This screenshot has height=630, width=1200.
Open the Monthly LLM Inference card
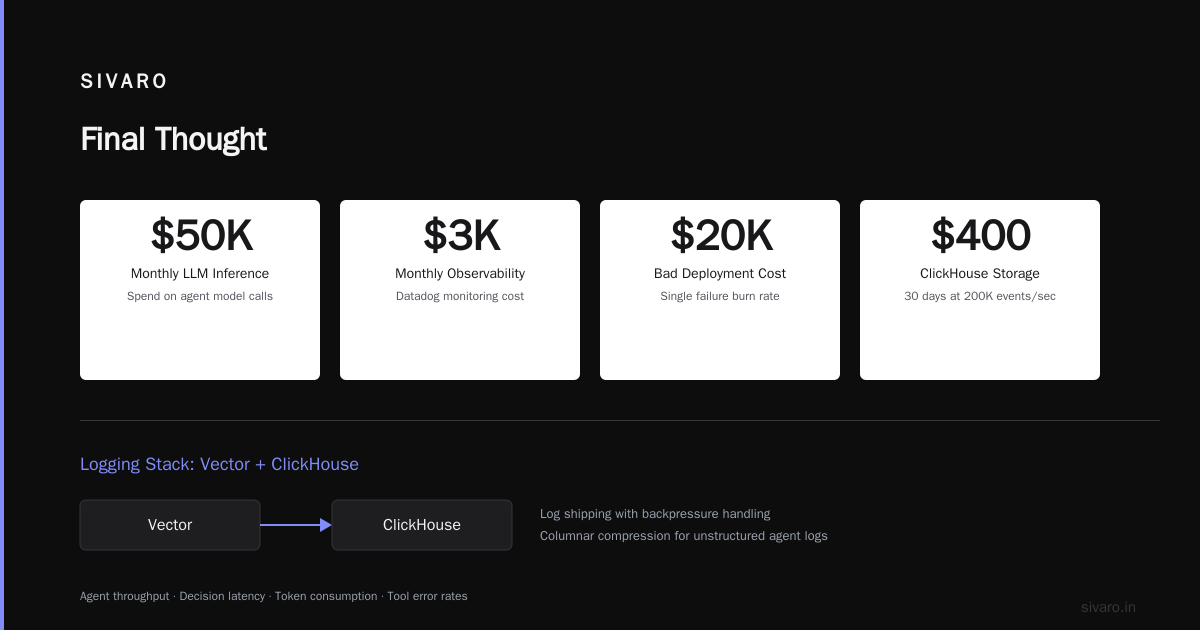tap(200, 290)
